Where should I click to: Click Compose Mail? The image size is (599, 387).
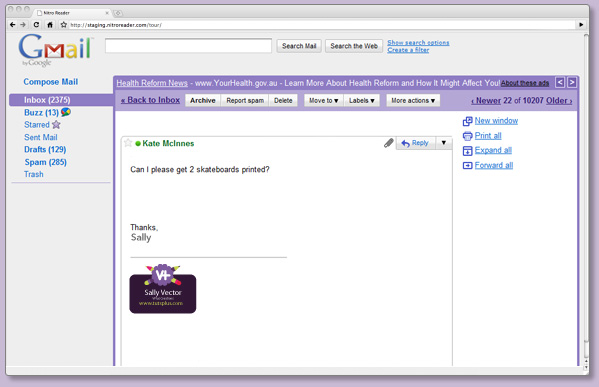(50, 82)
